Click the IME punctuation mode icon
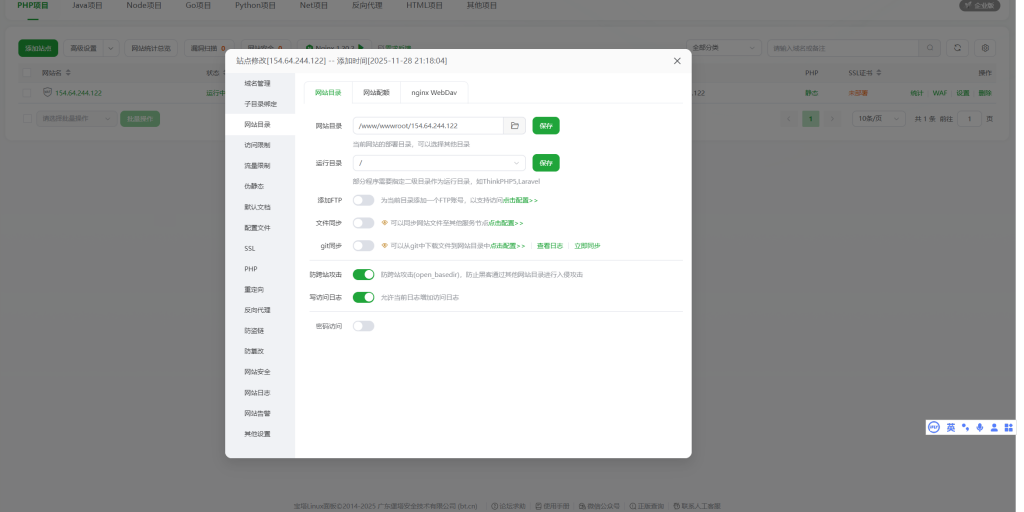Viewport: 1024px width, 512px height. 966,427
